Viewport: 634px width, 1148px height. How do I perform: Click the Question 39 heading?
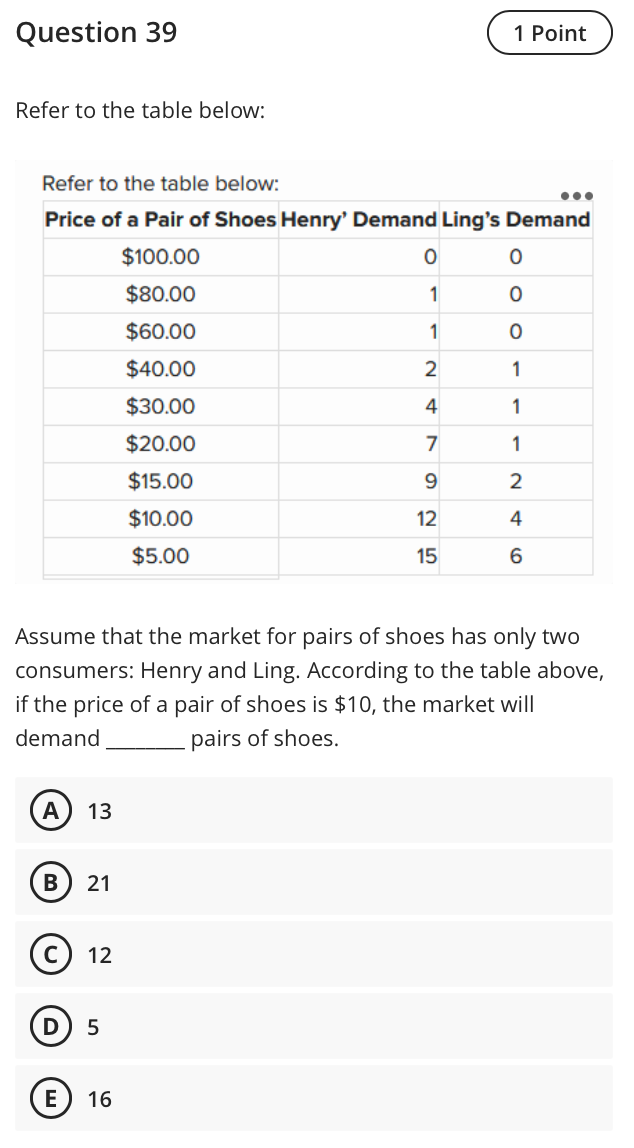(97, 33)
